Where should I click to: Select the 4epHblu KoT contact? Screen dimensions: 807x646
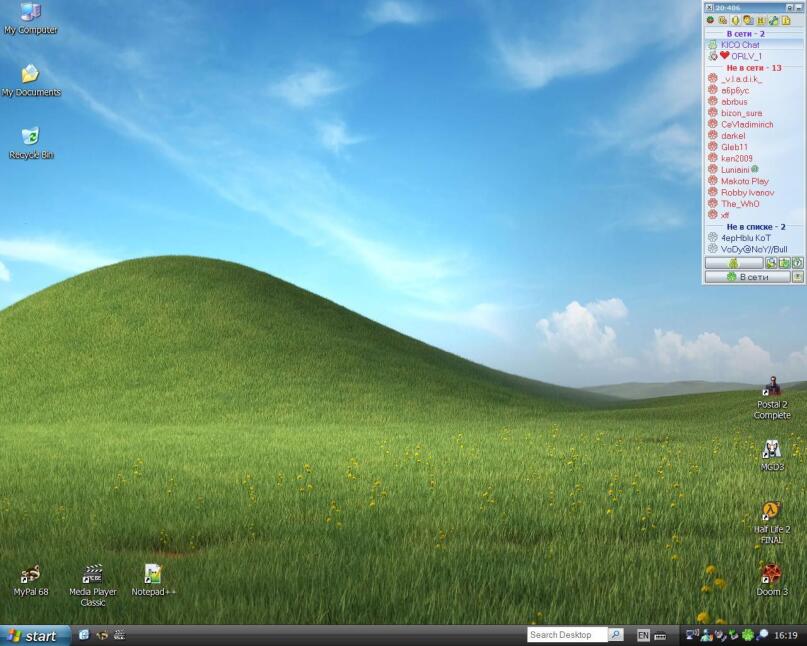pyautogui.click(x=753, y=237)
